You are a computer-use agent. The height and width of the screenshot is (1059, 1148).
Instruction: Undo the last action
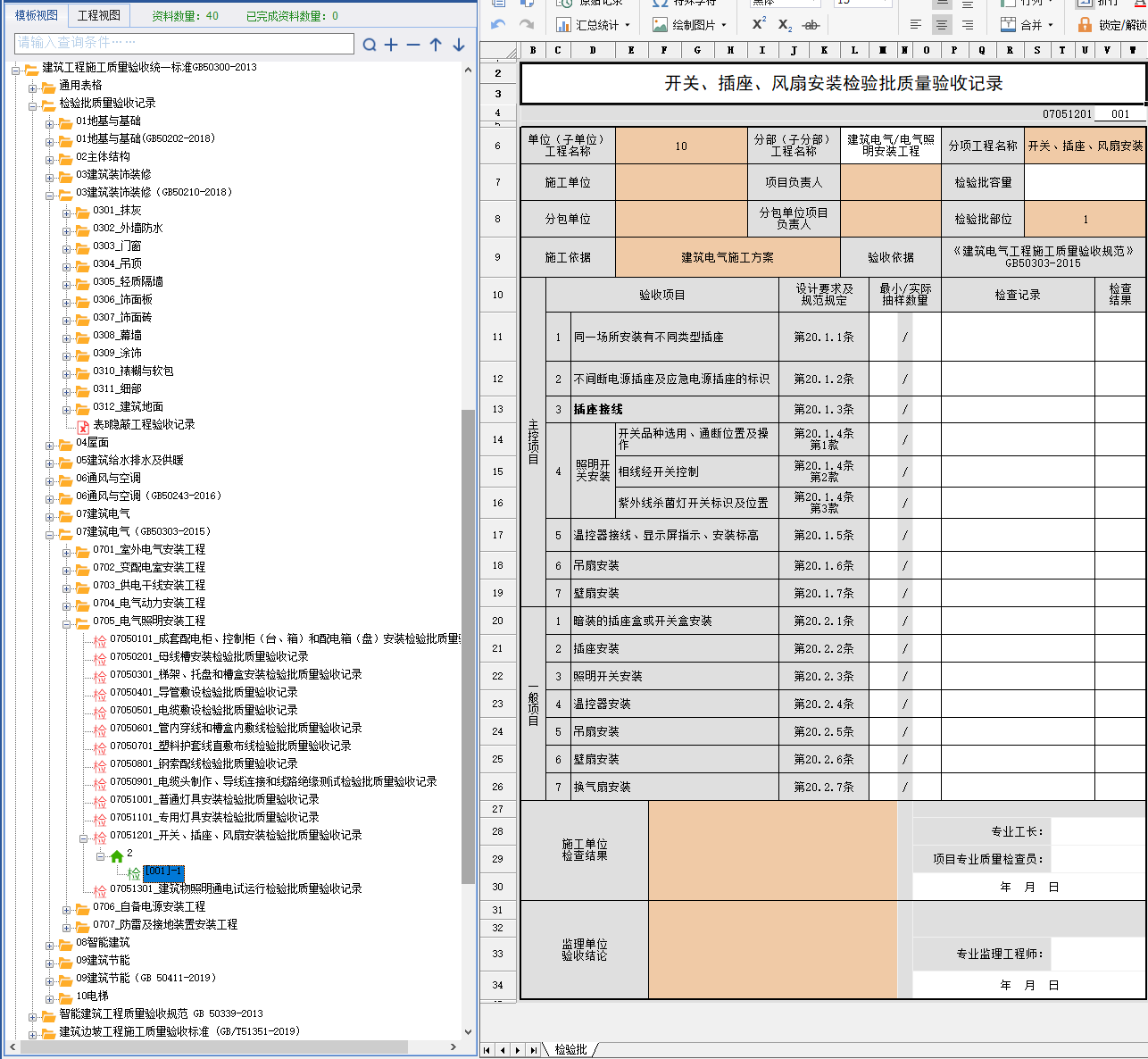coord(498,24)
